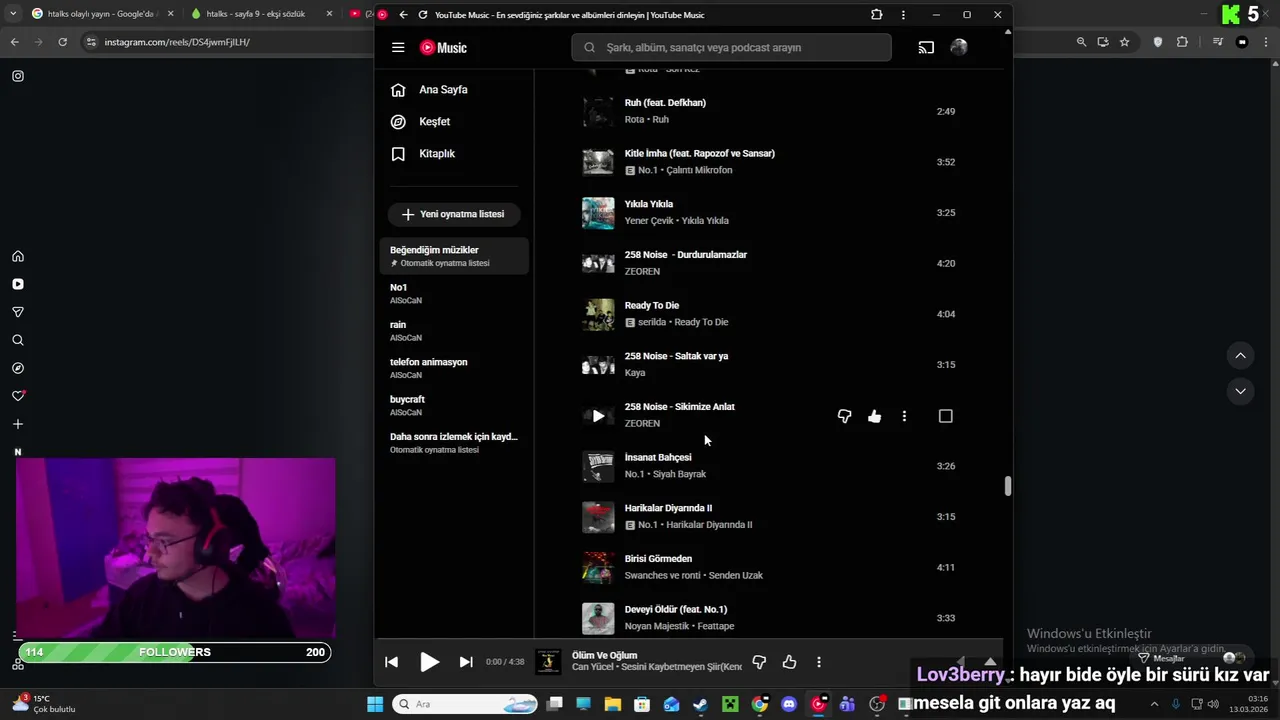Open Discord from the taskbar
Viewport: 1280px width, 720px height.
coord(789,704)
